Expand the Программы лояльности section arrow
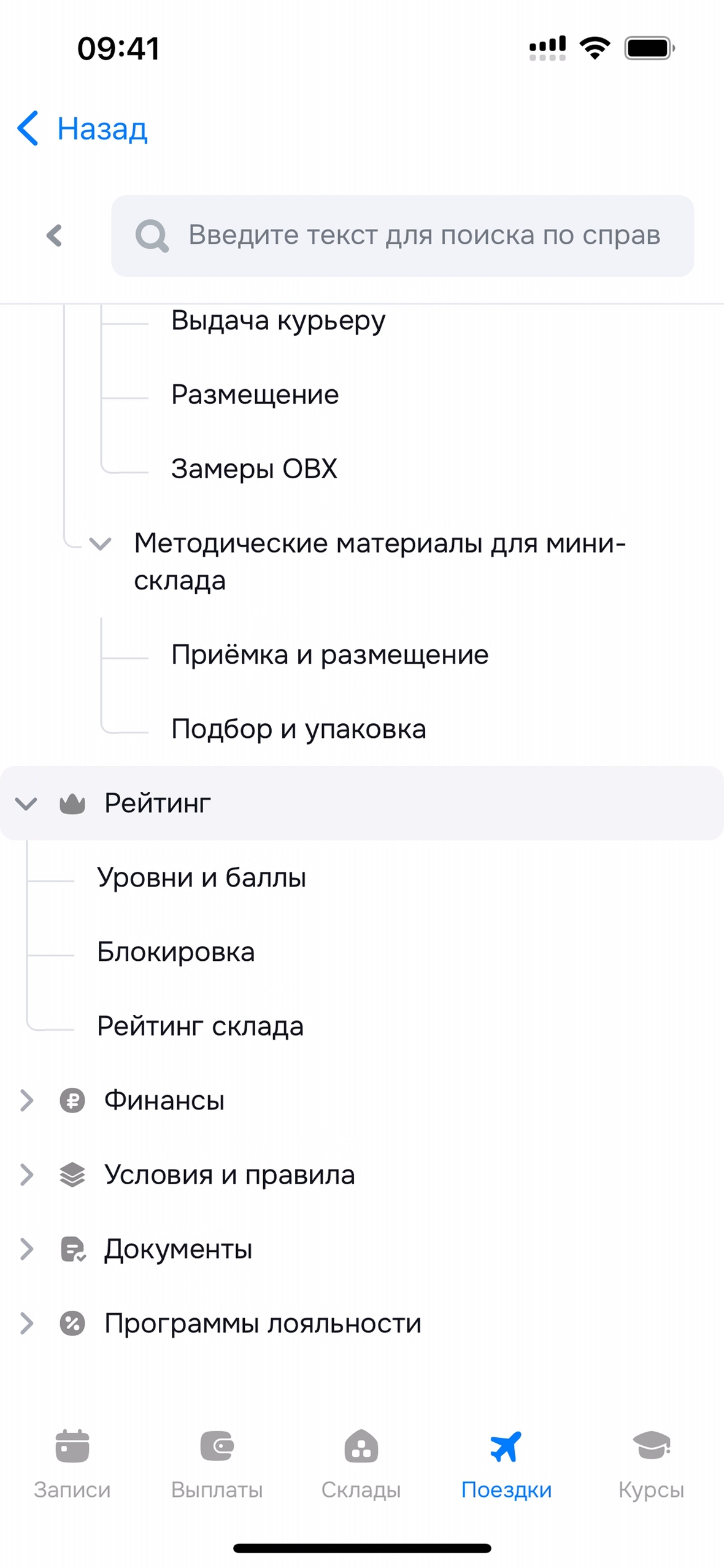This screenshot has width=724, height=1568. coord(26,1323)
